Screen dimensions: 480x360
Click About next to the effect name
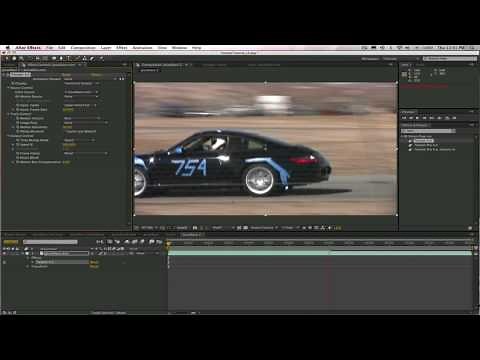tap(97, 75)
